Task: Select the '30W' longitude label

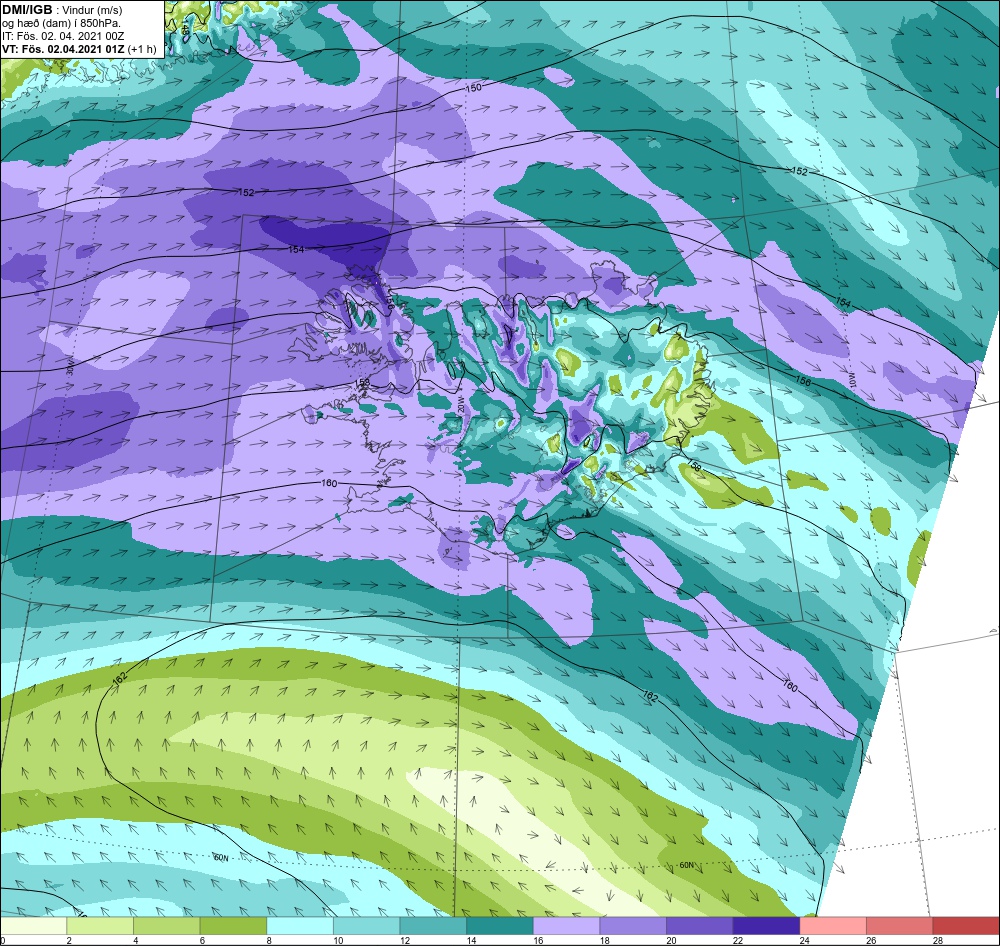Action: coord(70,367)
